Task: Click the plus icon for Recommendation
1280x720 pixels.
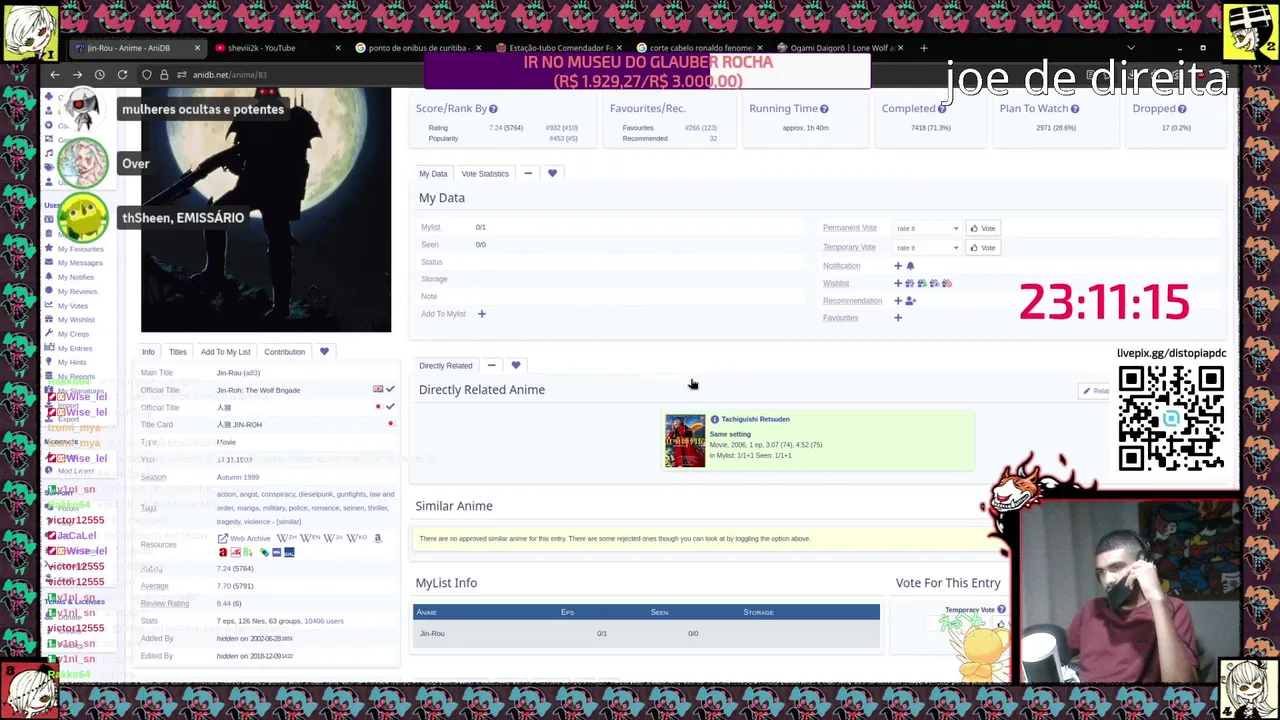Action: coord(898,301)
